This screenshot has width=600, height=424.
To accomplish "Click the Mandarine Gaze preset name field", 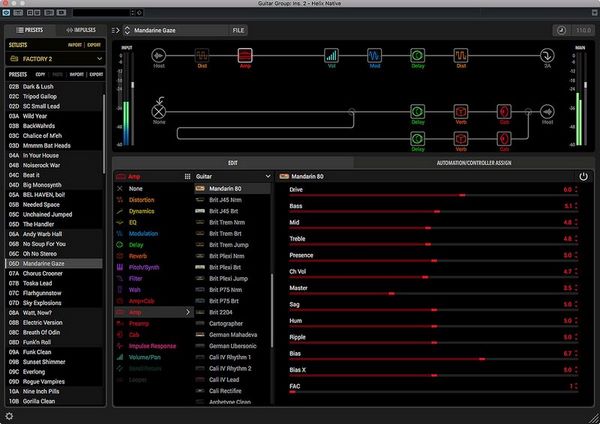I will [180, 30].
